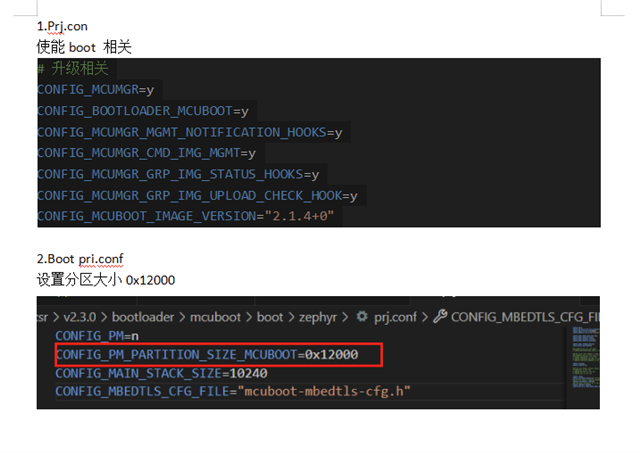Click the "CONFIG_MBEDTLS_CFG_FI" breadcrumb symbol

click(x=525, y=317)
